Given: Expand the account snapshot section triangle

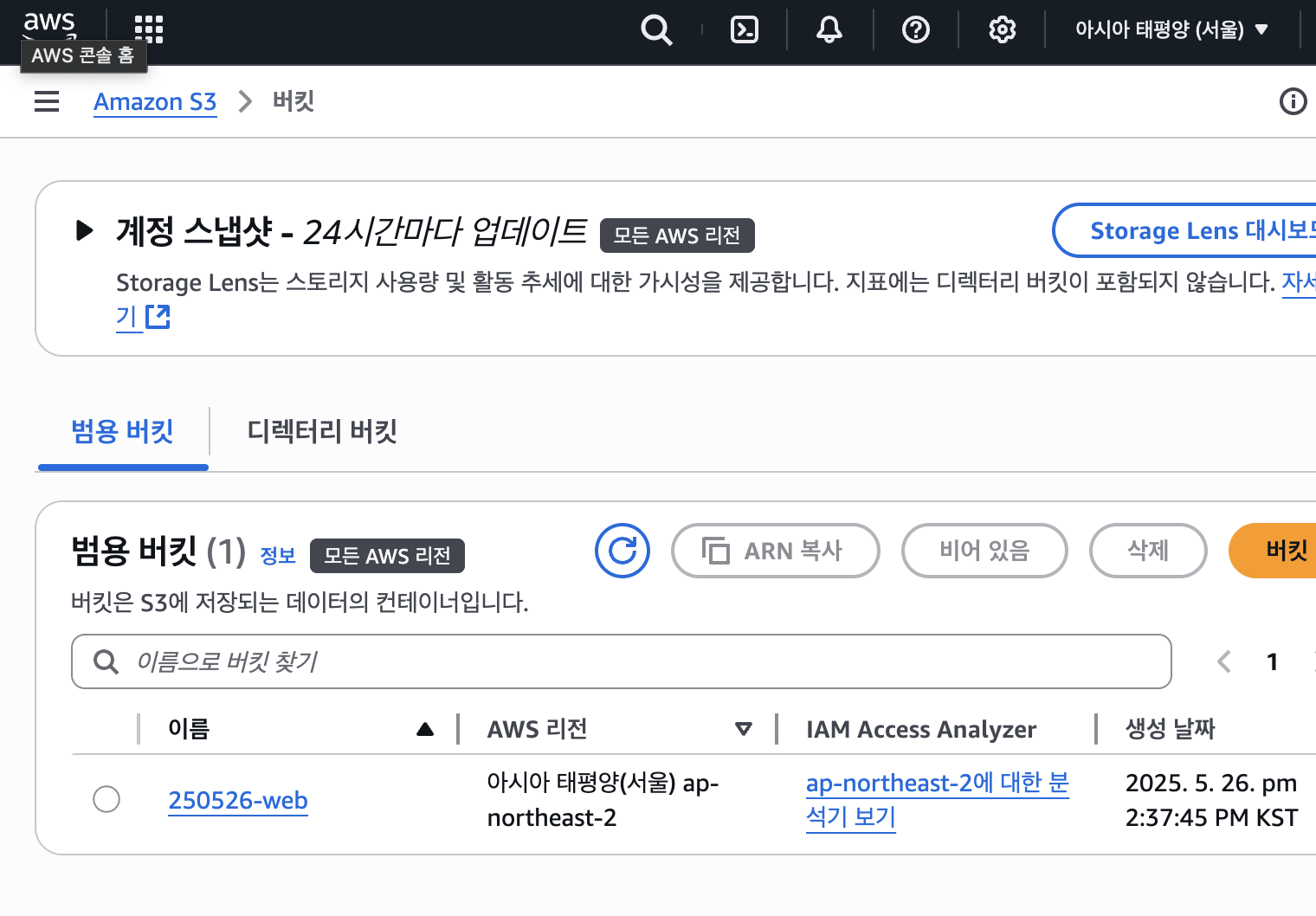Looking at the screenshot, I should [84, 230].
